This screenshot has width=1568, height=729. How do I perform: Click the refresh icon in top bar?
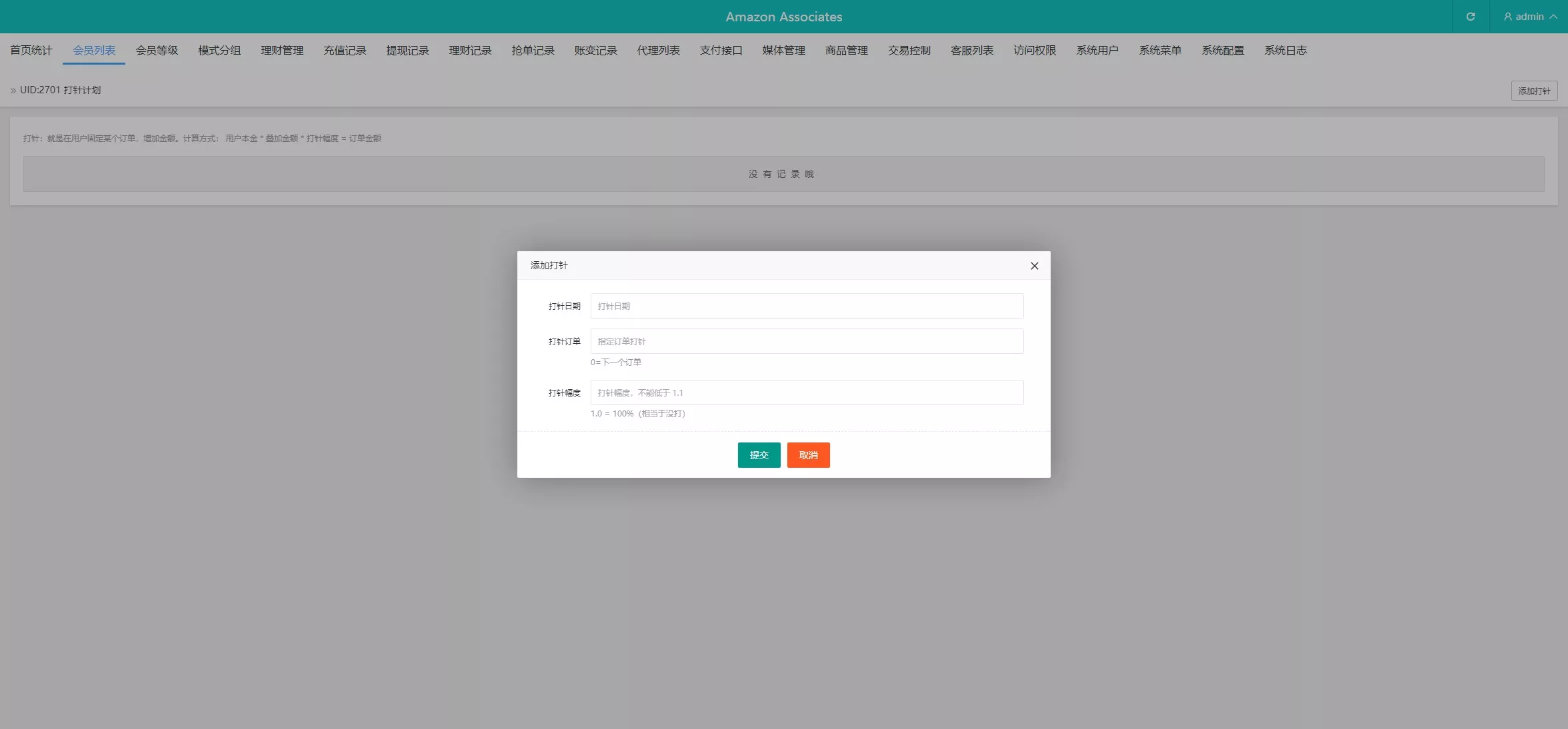pos(1470,17)
